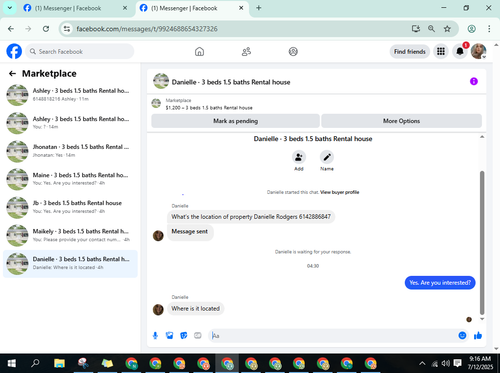Screen dimensions: 500x373
Task: Open site information icon in address bar
Action: point(67,29)
